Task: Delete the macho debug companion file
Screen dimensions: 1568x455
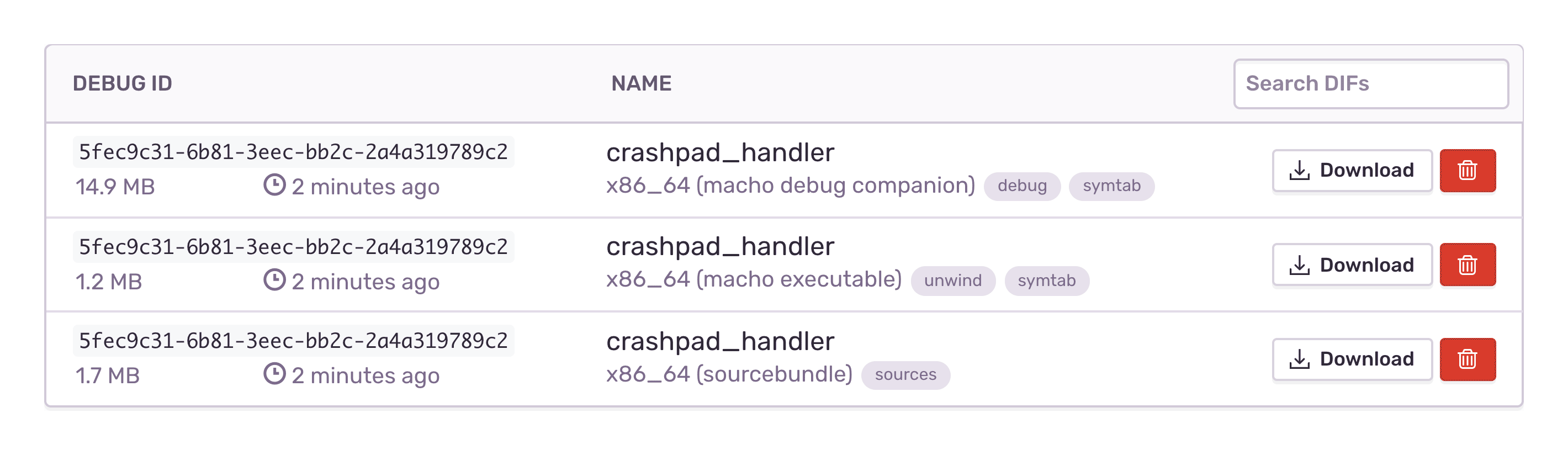Action: pyautogui.click(x=1467, y=171)
